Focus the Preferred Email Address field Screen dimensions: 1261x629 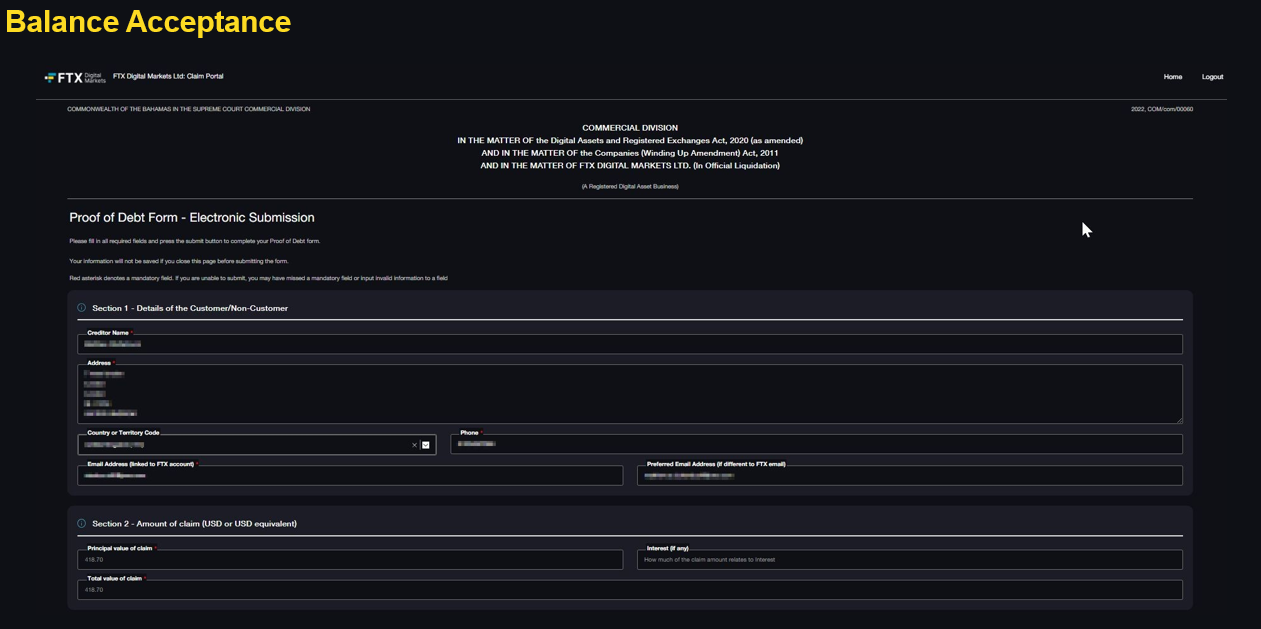pyautogui.click(x=908, y=476)
